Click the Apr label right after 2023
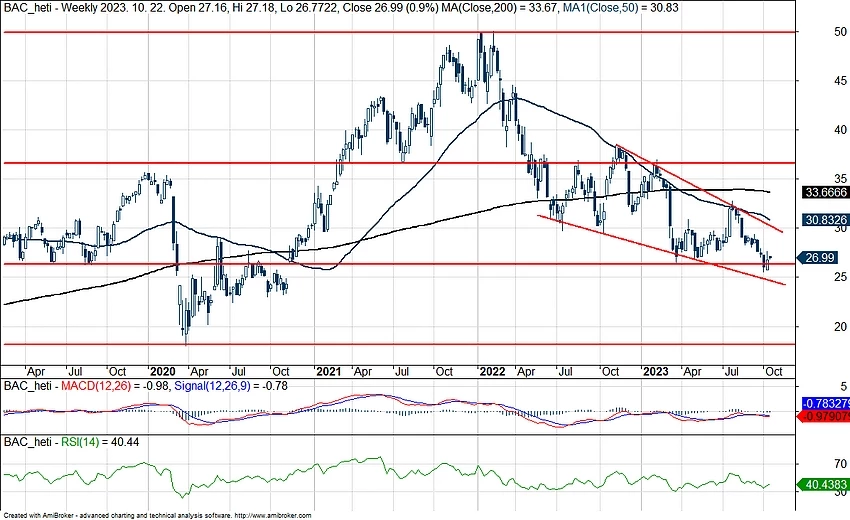850x520 pixels. 692,371
